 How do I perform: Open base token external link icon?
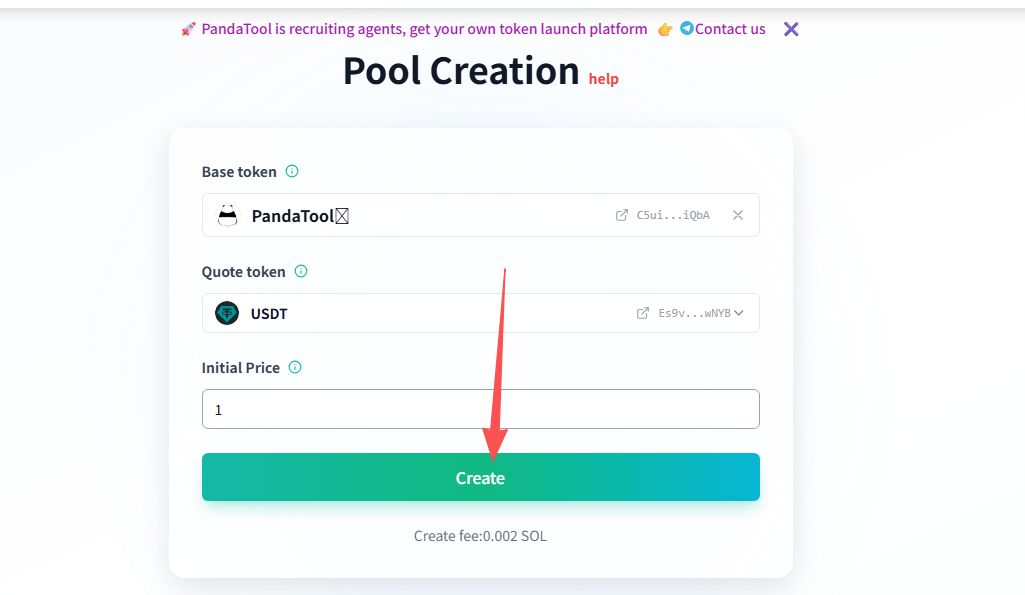622,215
